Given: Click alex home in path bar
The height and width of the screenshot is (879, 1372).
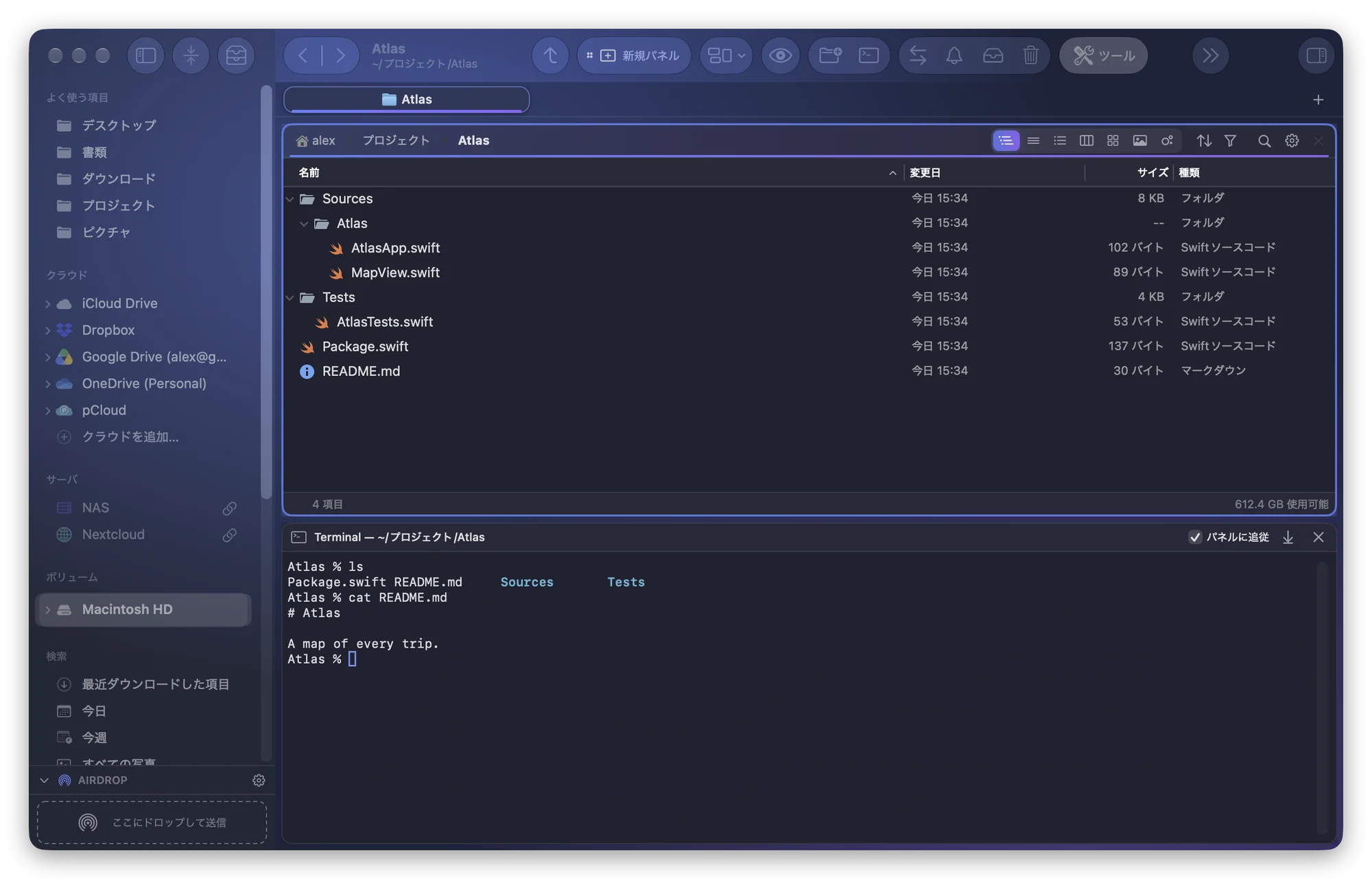Looking at the screenshot, I should point(316,141).
